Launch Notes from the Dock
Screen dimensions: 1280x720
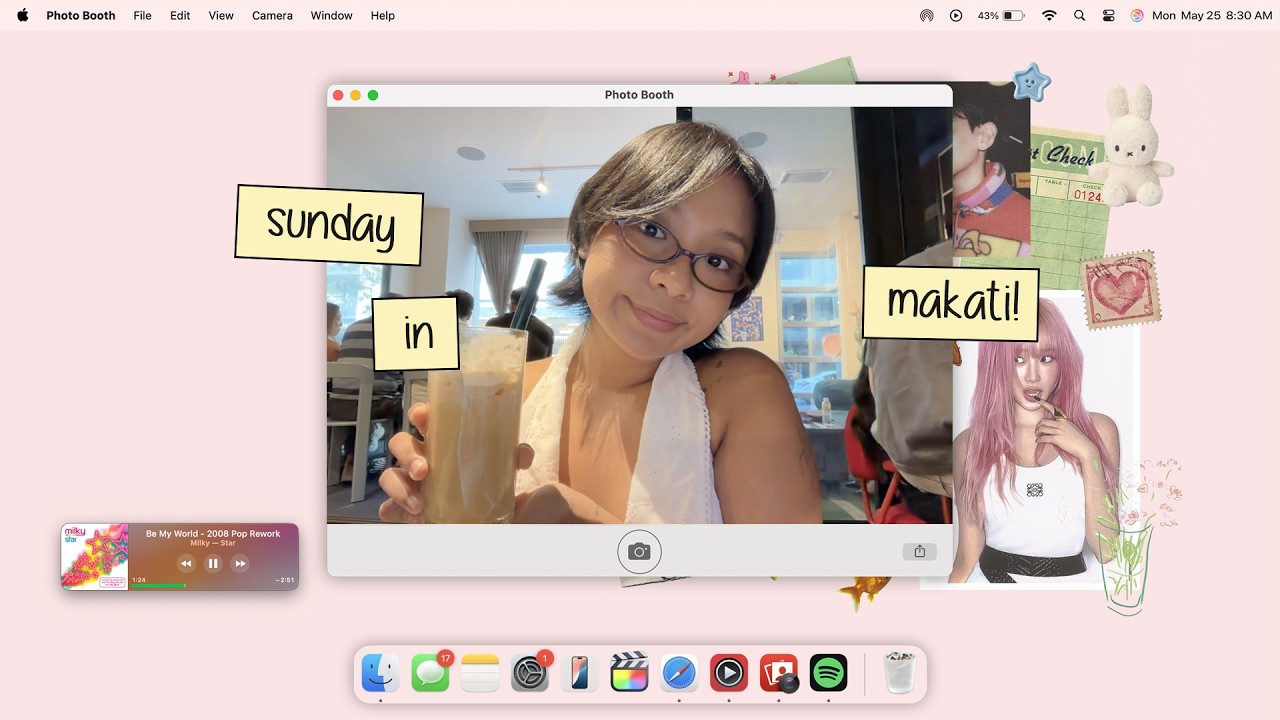(480, 673)
